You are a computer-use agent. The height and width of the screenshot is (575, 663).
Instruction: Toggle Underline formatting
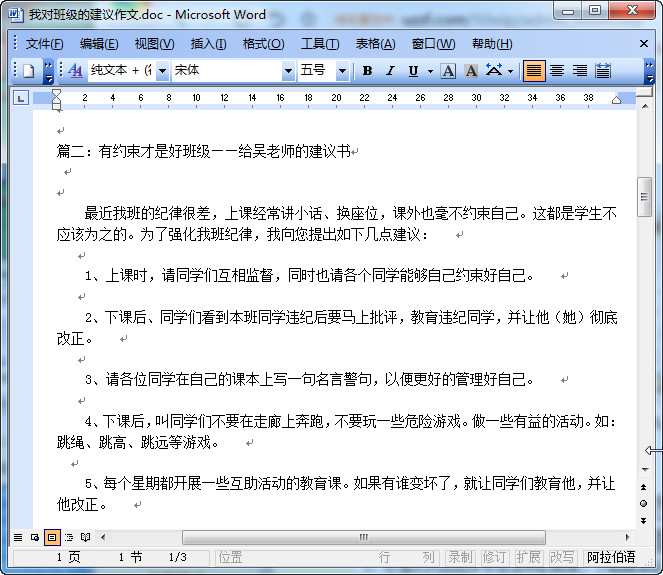tap(413, 71)
